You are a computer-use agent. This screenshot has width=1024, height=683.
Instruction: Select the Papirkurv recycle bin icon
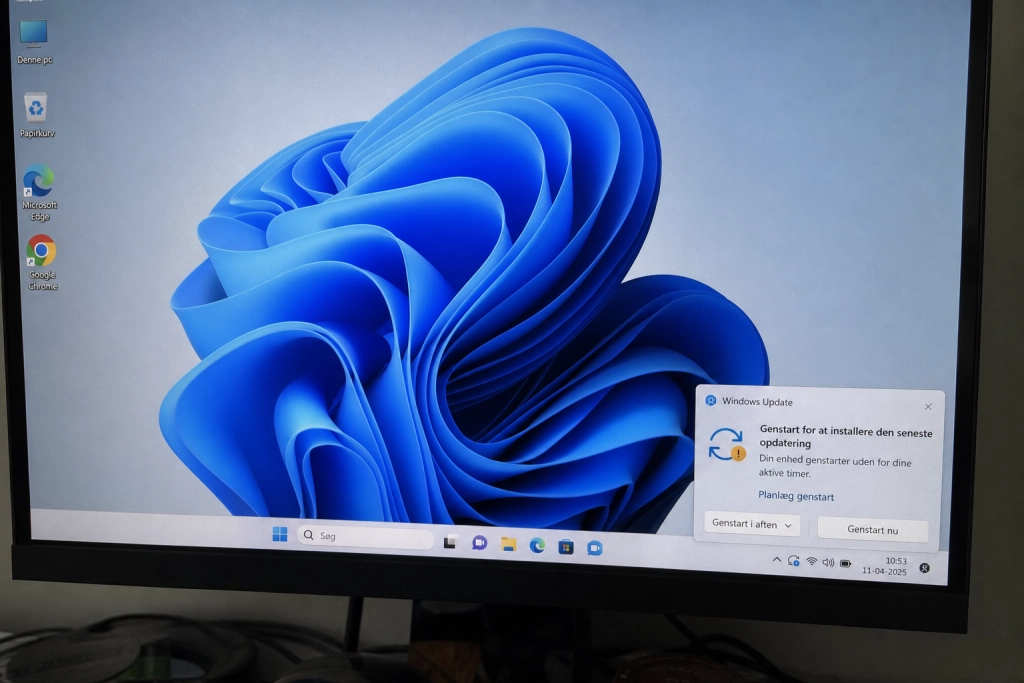tap(37, 115)
